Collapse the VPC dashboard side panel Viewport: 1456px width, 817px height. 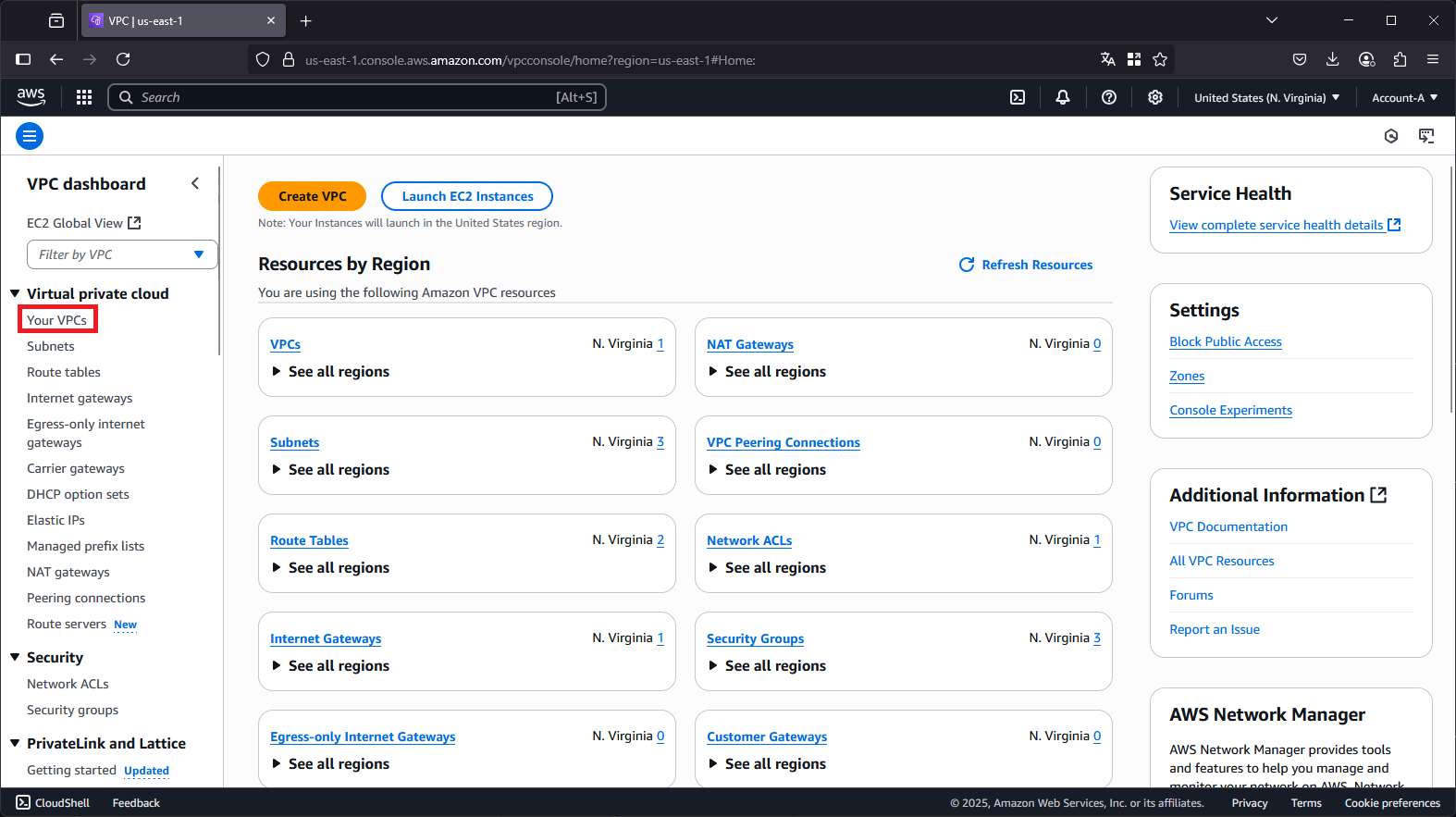tap(195, 183)
